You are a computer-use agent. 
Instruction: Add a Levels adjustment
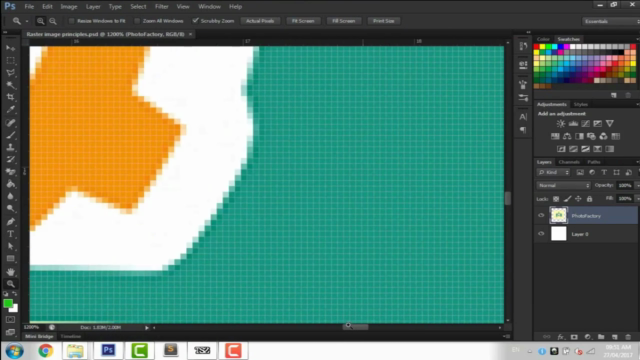(573, 123)
